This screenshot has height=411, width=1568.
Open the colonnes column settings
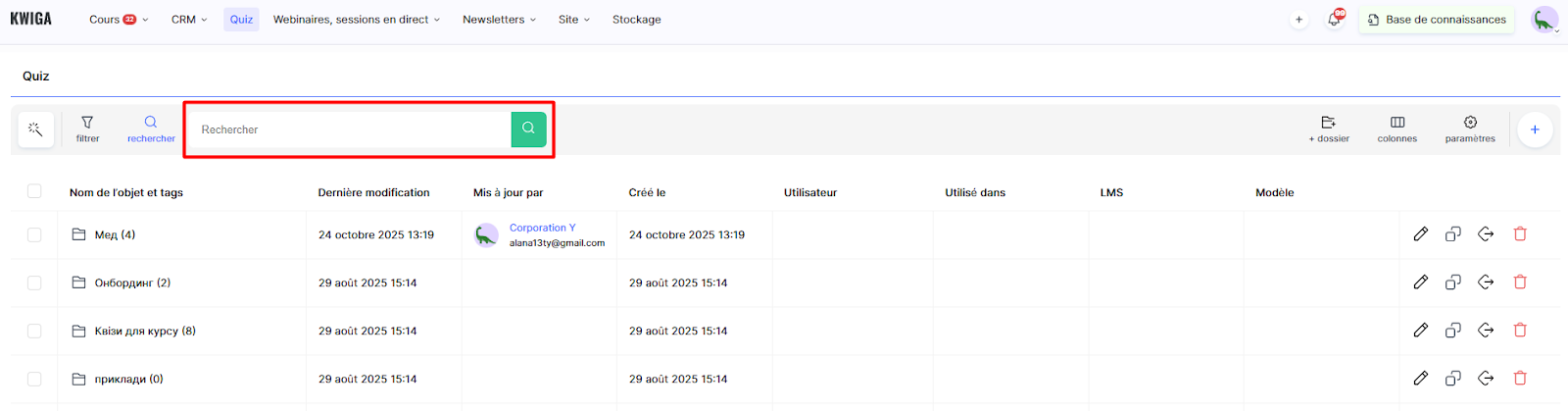pyautogui.click(x=1396, y=128)
